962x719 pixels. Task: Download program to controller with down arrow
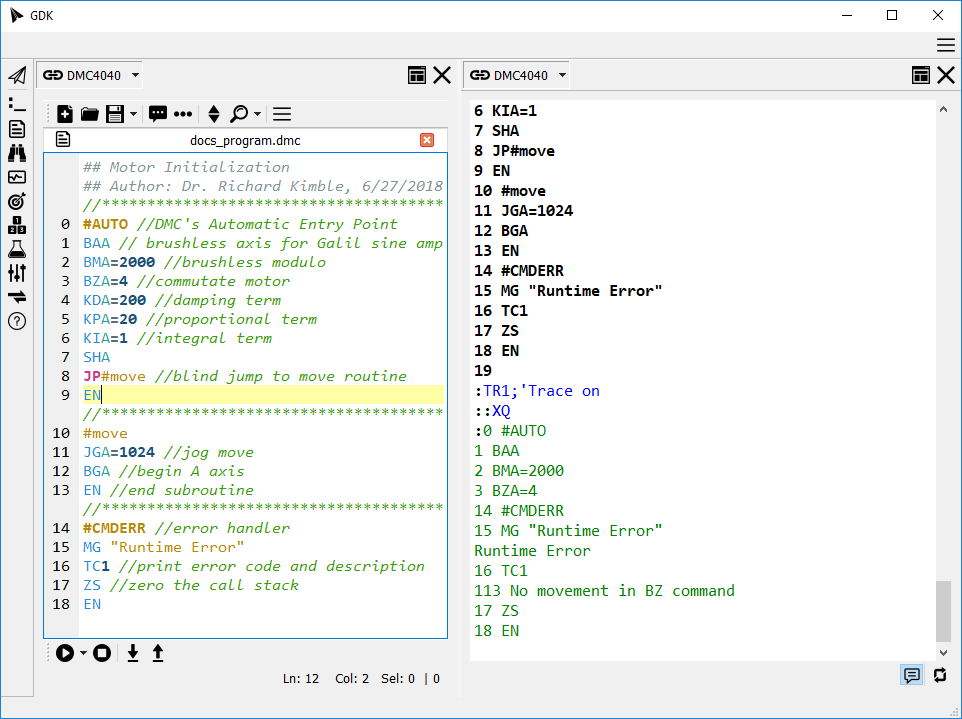[133, 653]
